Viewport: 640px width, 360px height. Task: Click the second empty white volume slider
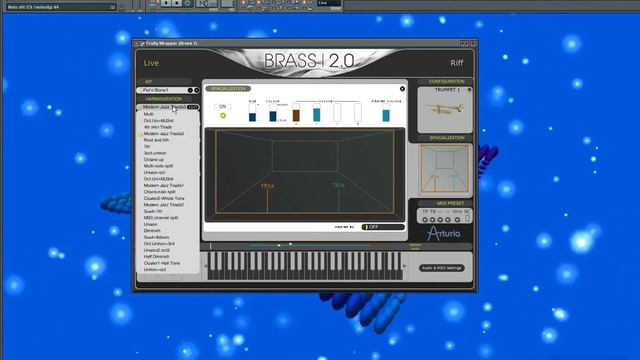point(358,113)
